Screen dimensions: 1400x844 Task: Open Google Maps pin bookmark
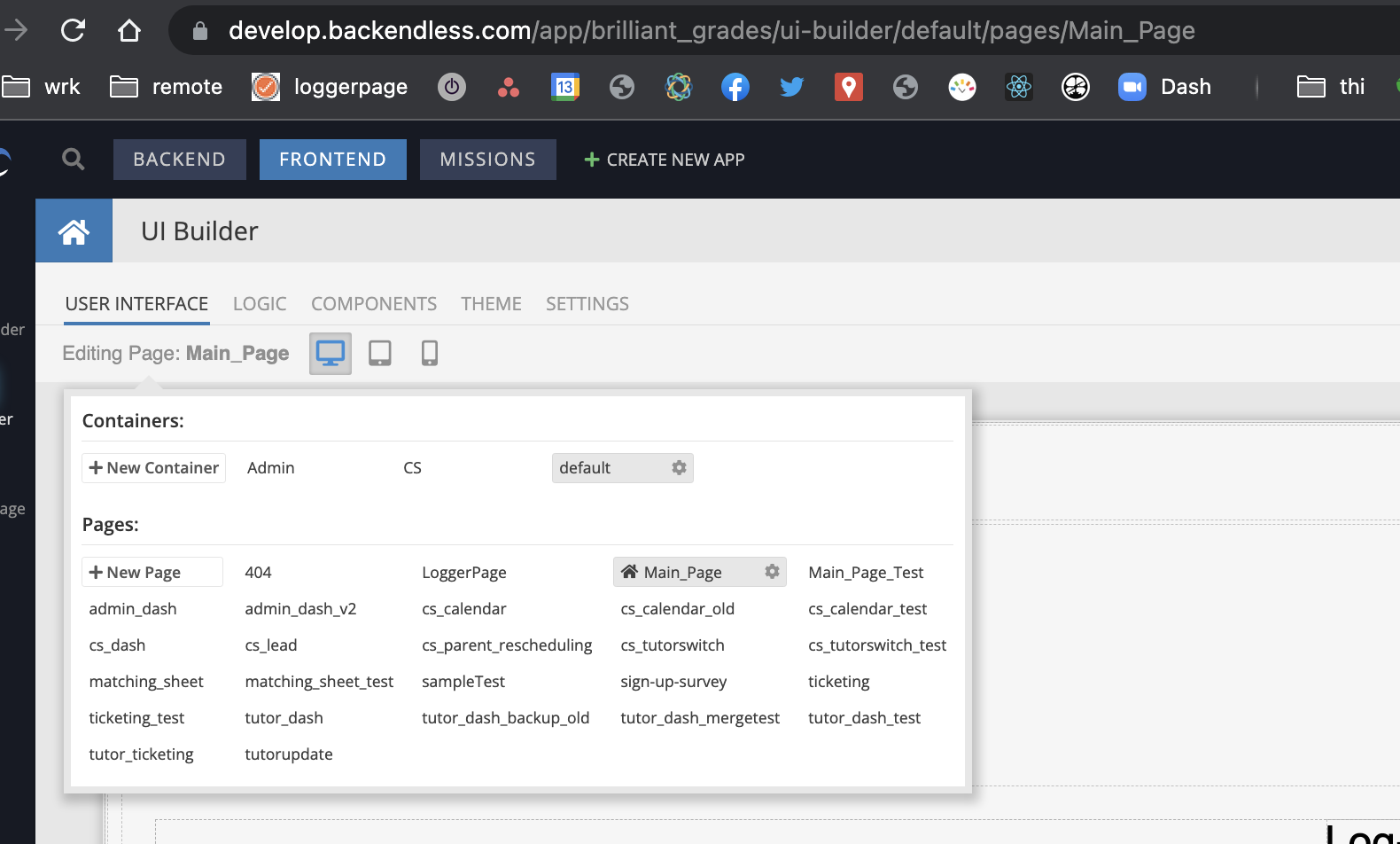pos(848,87)
